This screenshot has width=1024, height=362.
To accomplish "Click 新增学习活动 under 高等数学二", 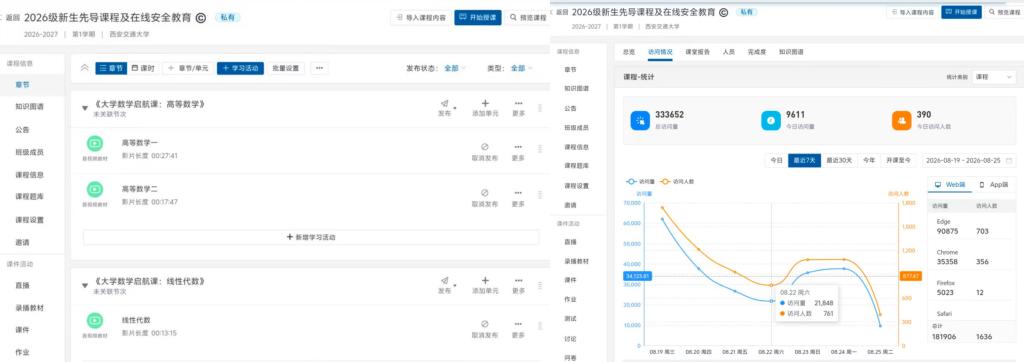I will coord(311,237).
